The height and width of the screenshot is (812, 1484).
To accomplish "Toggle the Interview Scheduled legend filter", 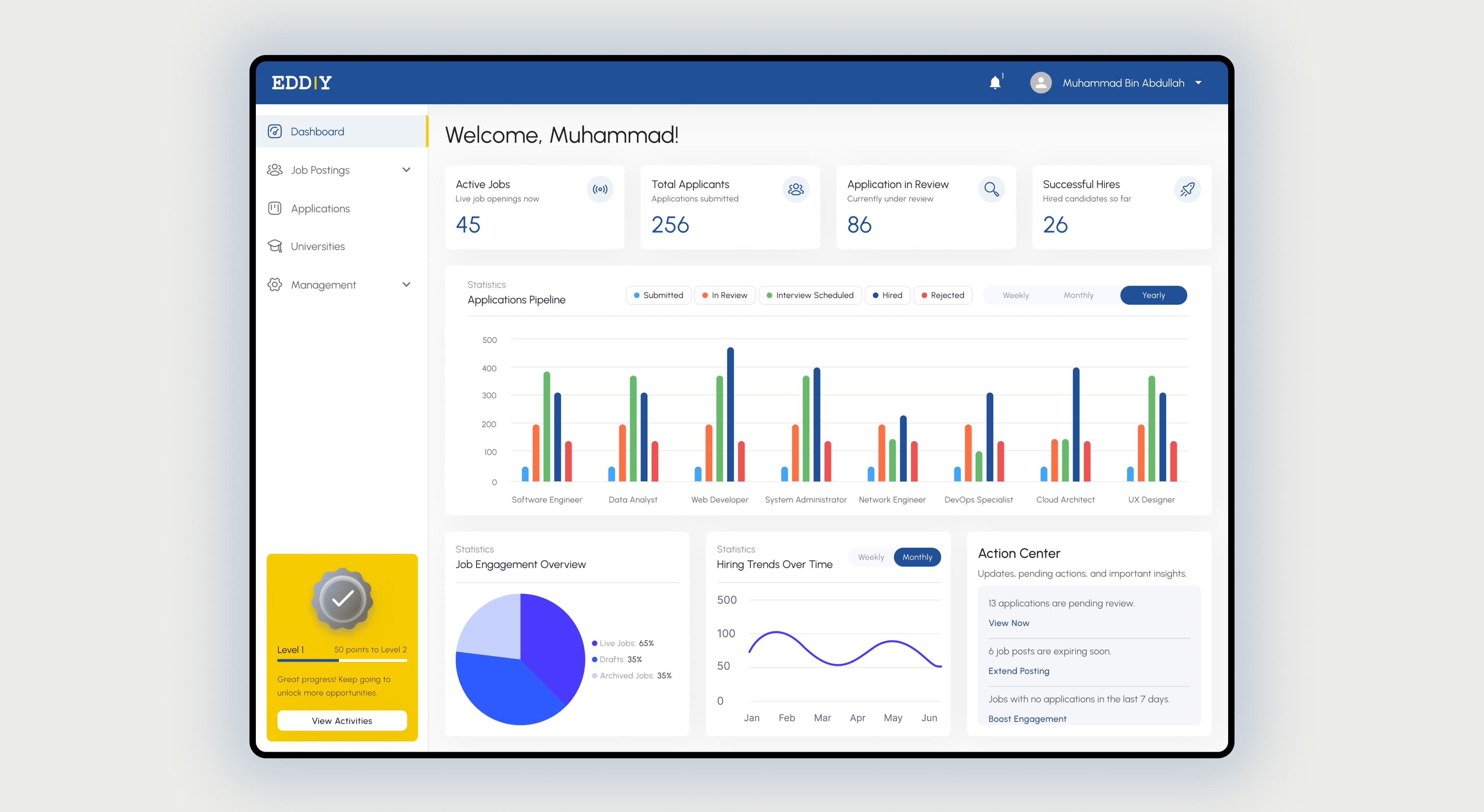I will point(810,295).
